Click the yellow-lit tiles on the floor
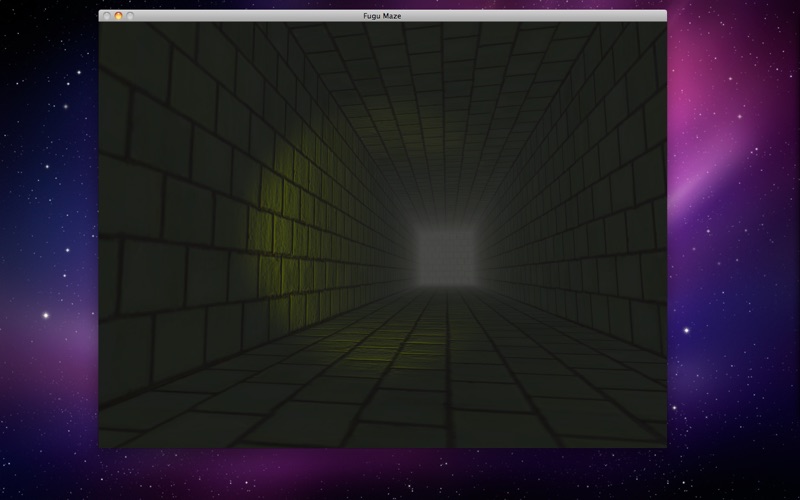800x500 pixels. 393,347
